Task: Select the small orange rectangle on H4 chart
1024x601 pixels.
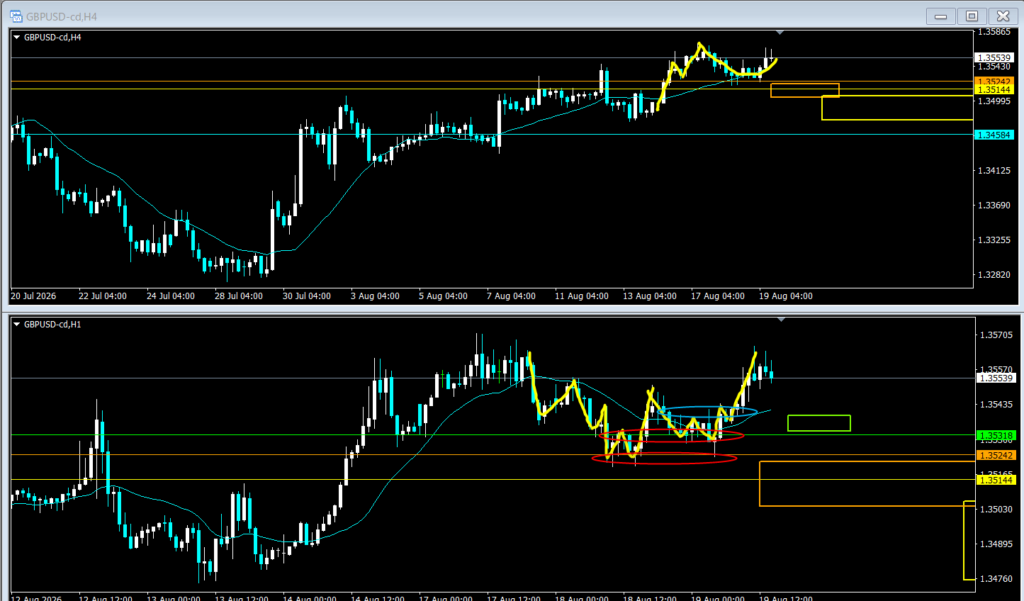Action: coord(805,90)
